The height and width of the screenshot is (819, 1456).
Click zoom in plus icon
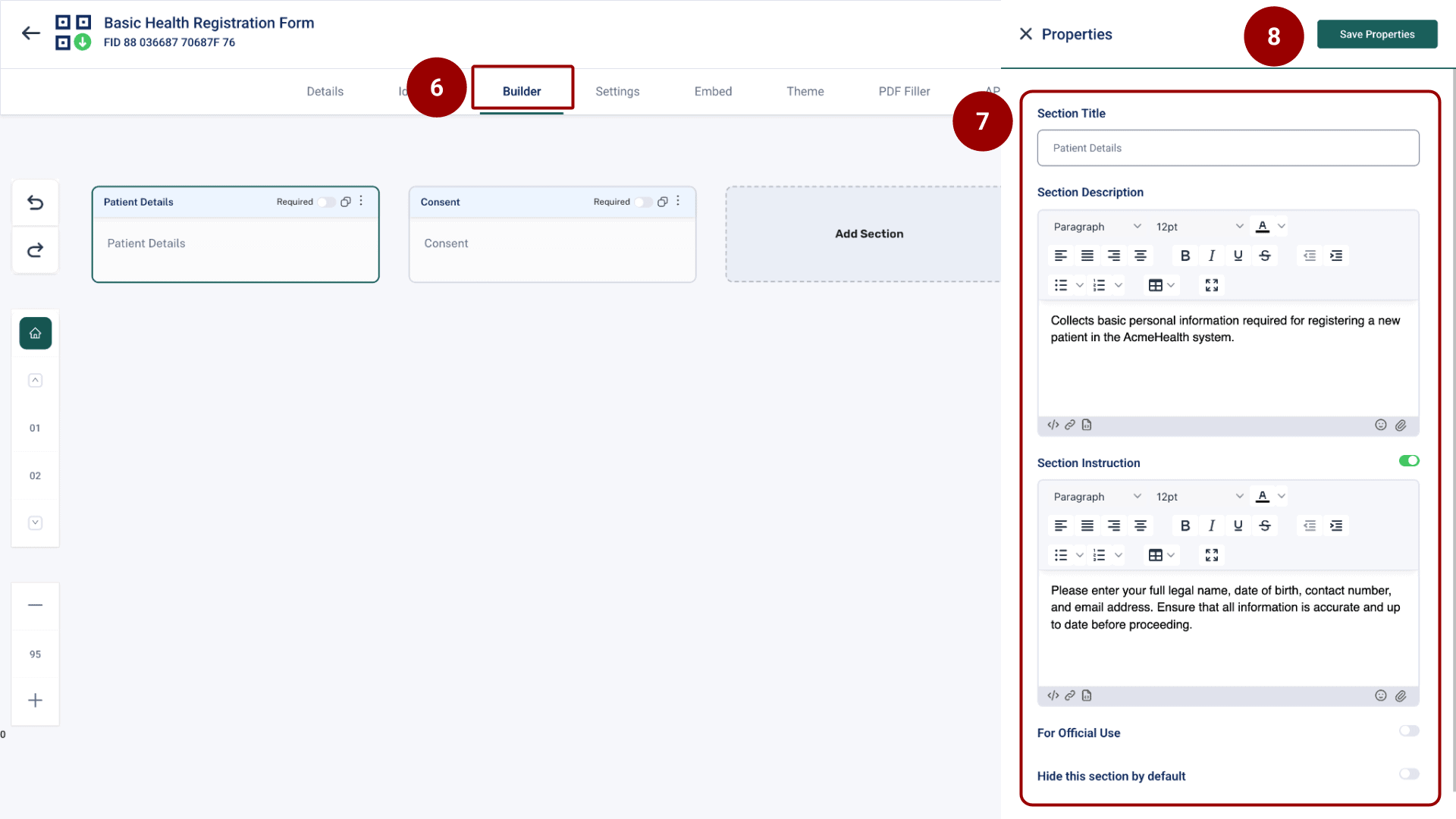coord(35,701)
